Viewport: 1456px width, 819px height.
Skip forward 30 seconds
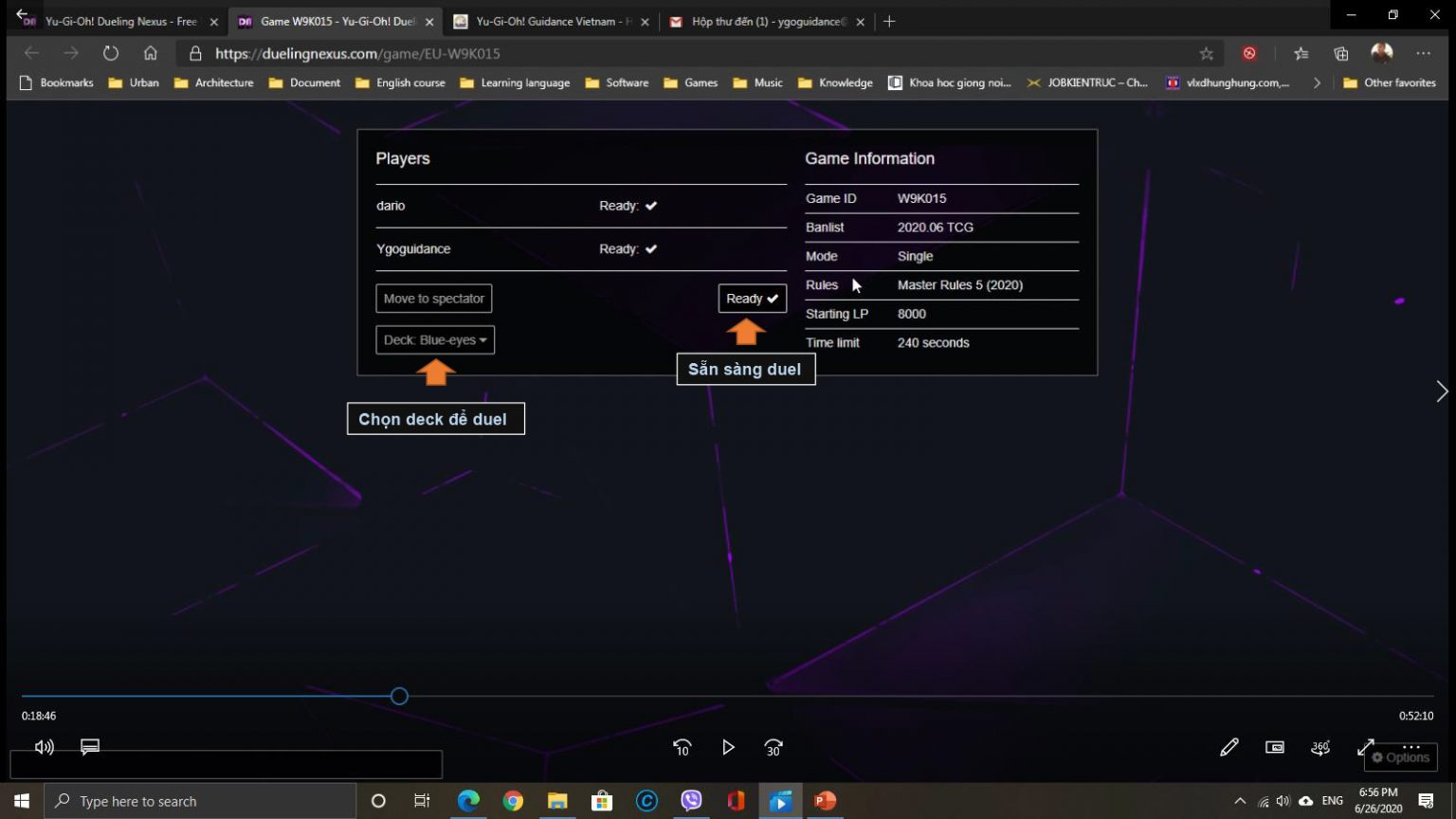pyautogui.click(x=773, y=748)
